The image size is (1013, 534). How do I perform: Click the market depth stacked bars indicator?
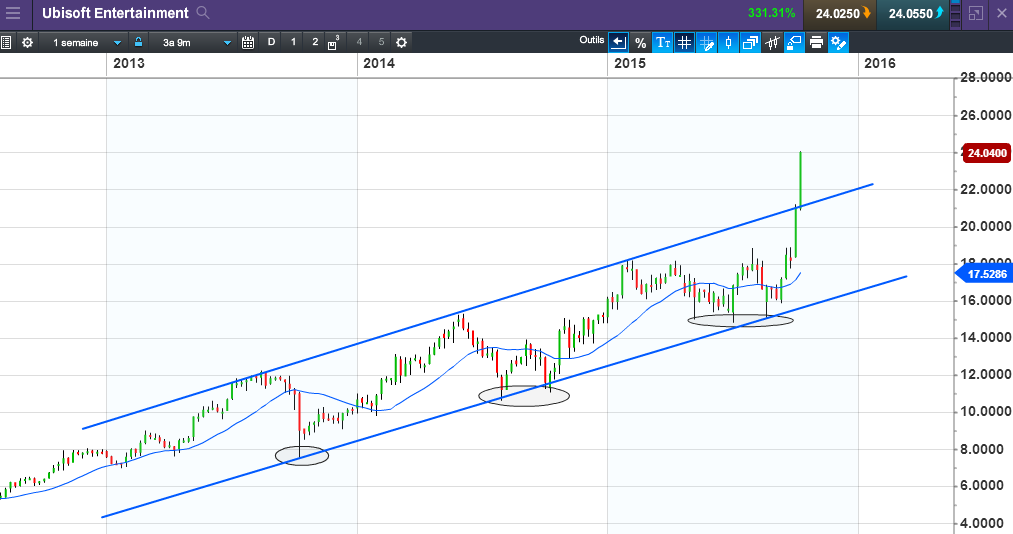956,14
